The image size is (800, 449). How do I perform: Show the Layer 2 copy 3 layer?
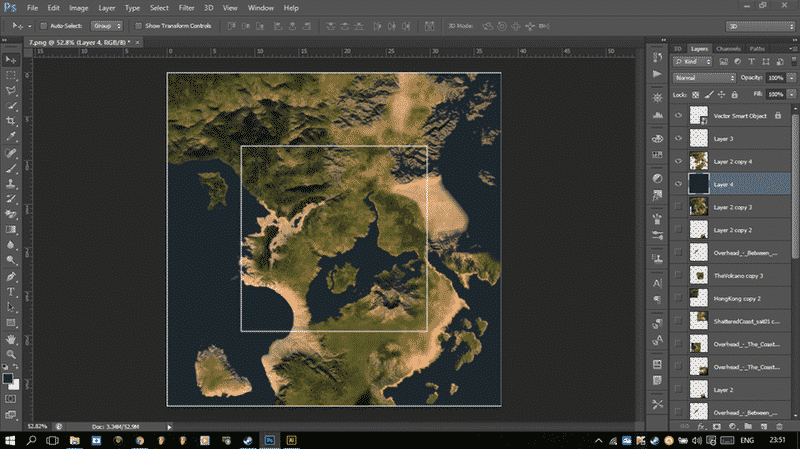click(x=679, y=206)
